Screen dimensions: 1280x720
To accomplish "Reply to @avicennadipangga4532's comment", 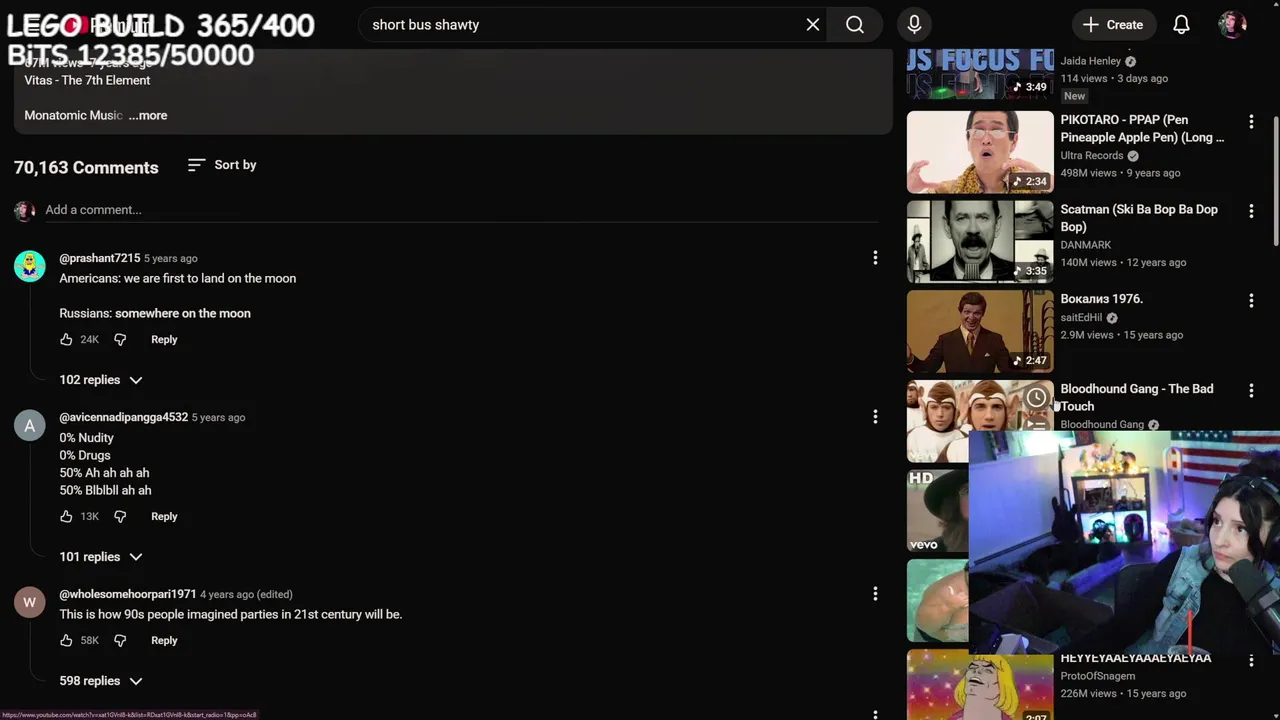I will 164,517.
